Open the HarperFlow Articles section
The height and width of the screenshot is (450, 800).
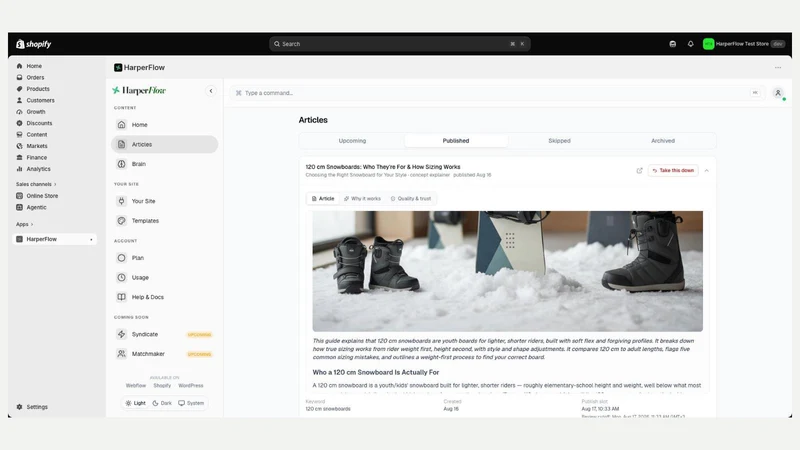point(164,144)
